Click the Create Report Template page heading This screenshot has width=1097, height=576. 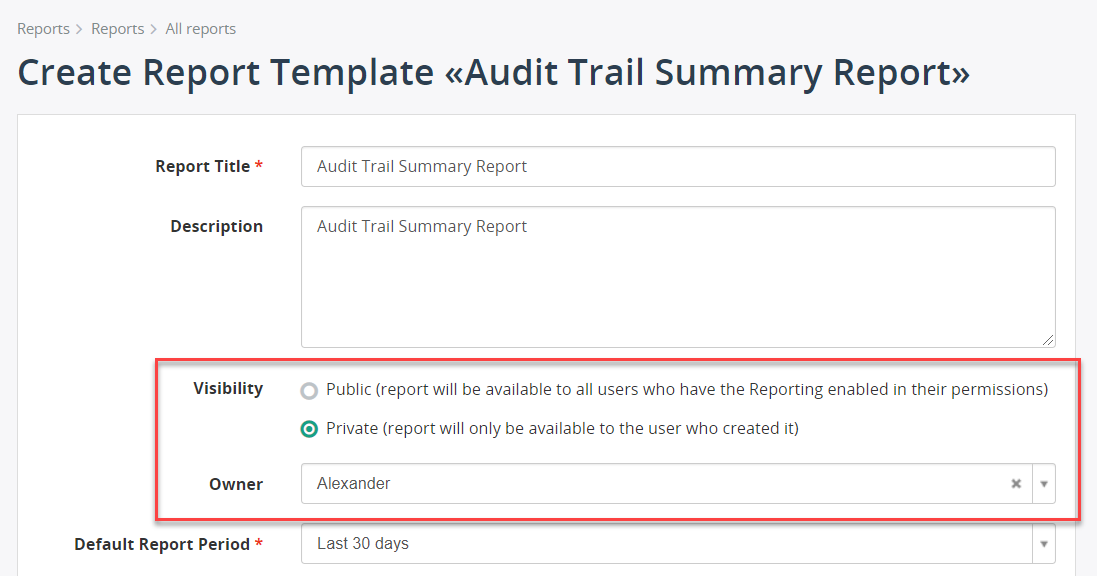pos(494,73)
